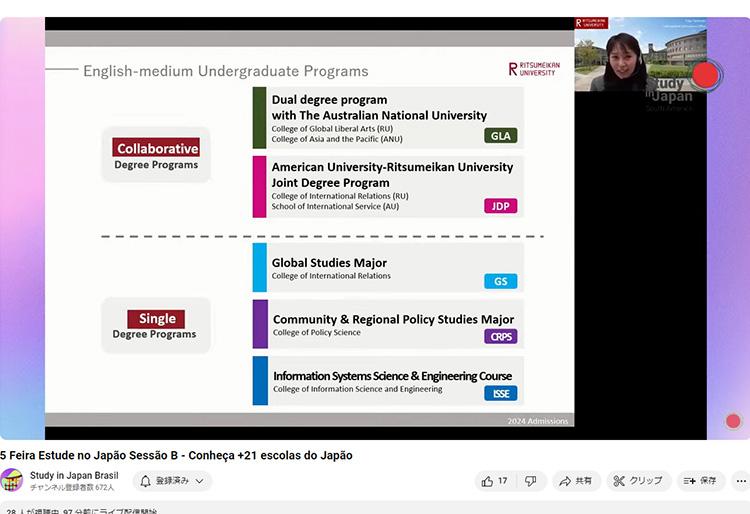Click the Single Degree Programs label
Screen dimensions: 750x514
coord(156,325)
